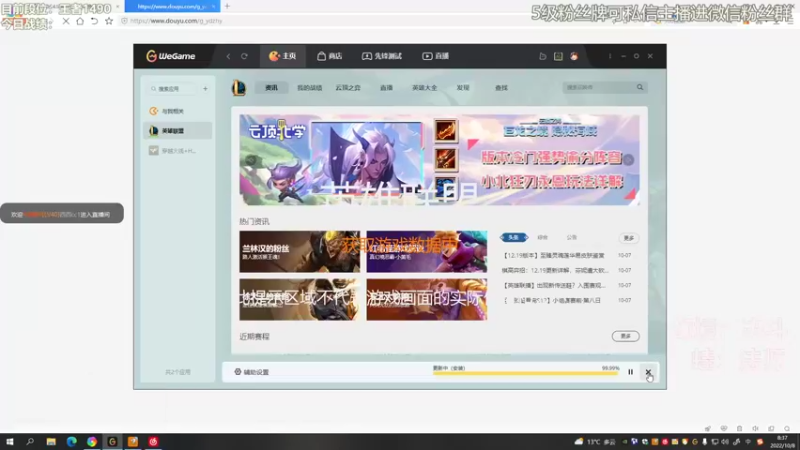Screen dimensions: 800x450
Task: Click the summoner search input field
Action: tap(598, 87)
